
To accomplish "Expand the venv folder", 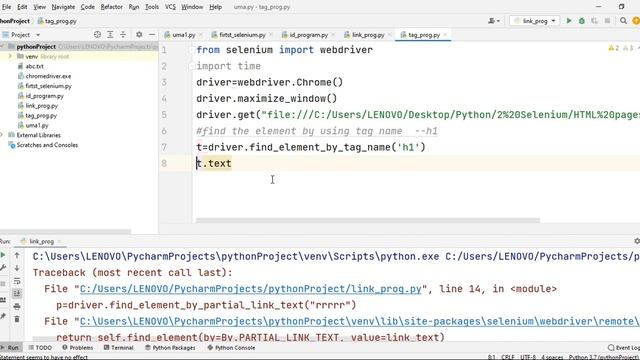I will coord(10,56).
